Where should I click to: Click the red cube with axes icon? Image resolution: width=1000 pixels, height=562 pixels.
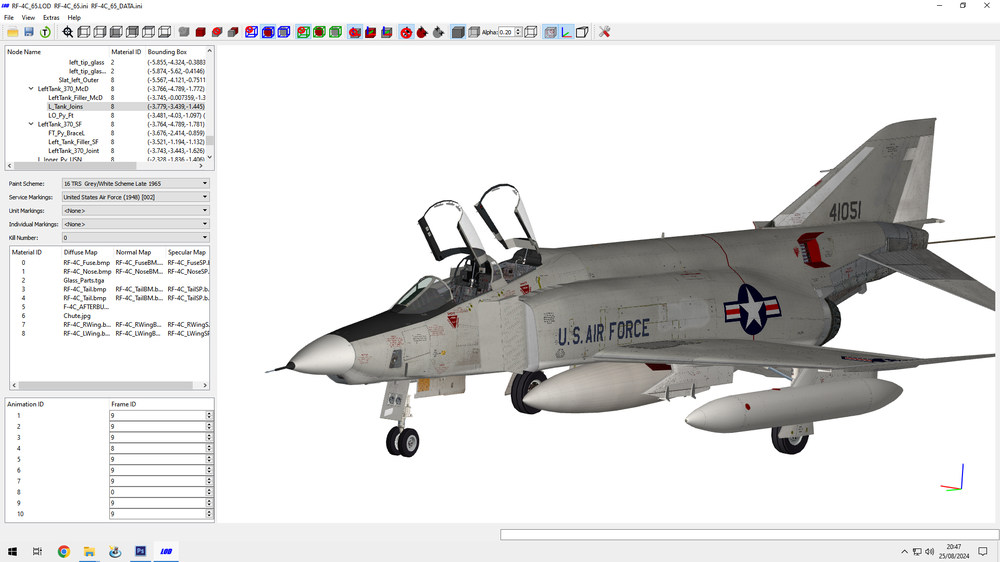371,32
